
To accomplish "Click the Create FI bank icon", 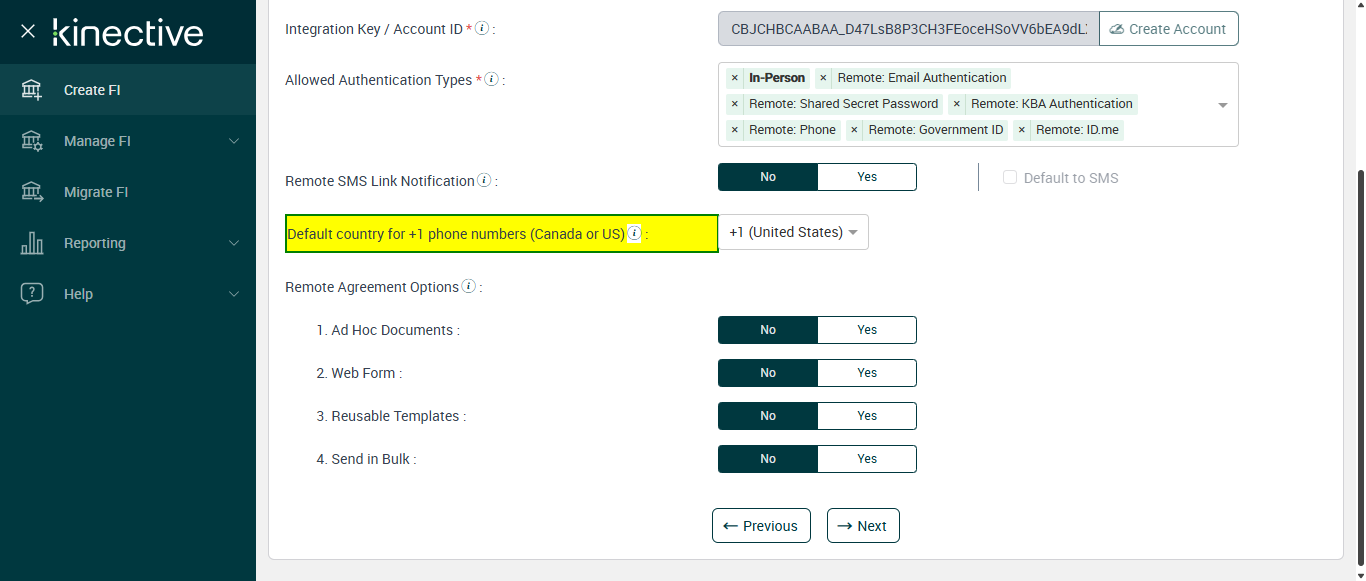I will point(32,90).
